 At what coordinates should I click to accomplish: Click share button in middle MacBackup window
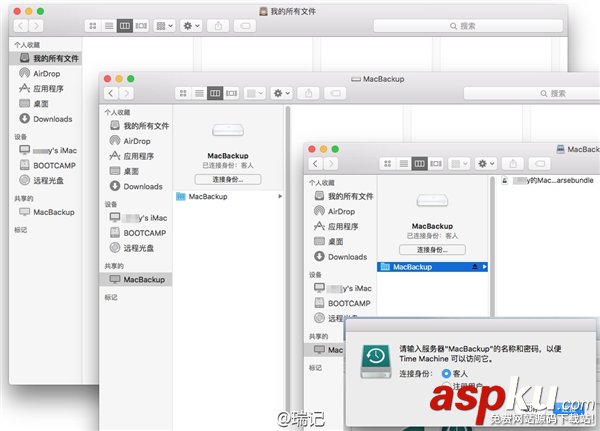[x=308, y=93]
